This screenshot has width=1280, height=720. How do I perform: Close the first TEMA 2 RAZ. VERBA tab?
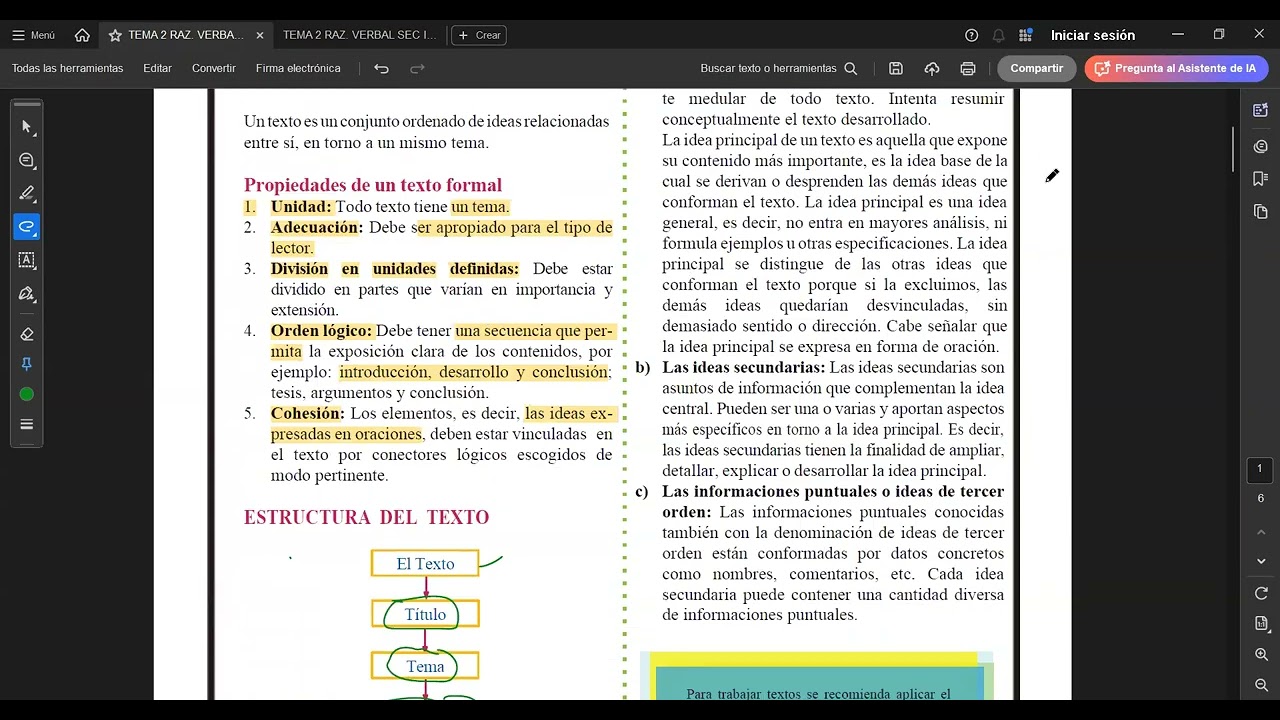(260, 35)
